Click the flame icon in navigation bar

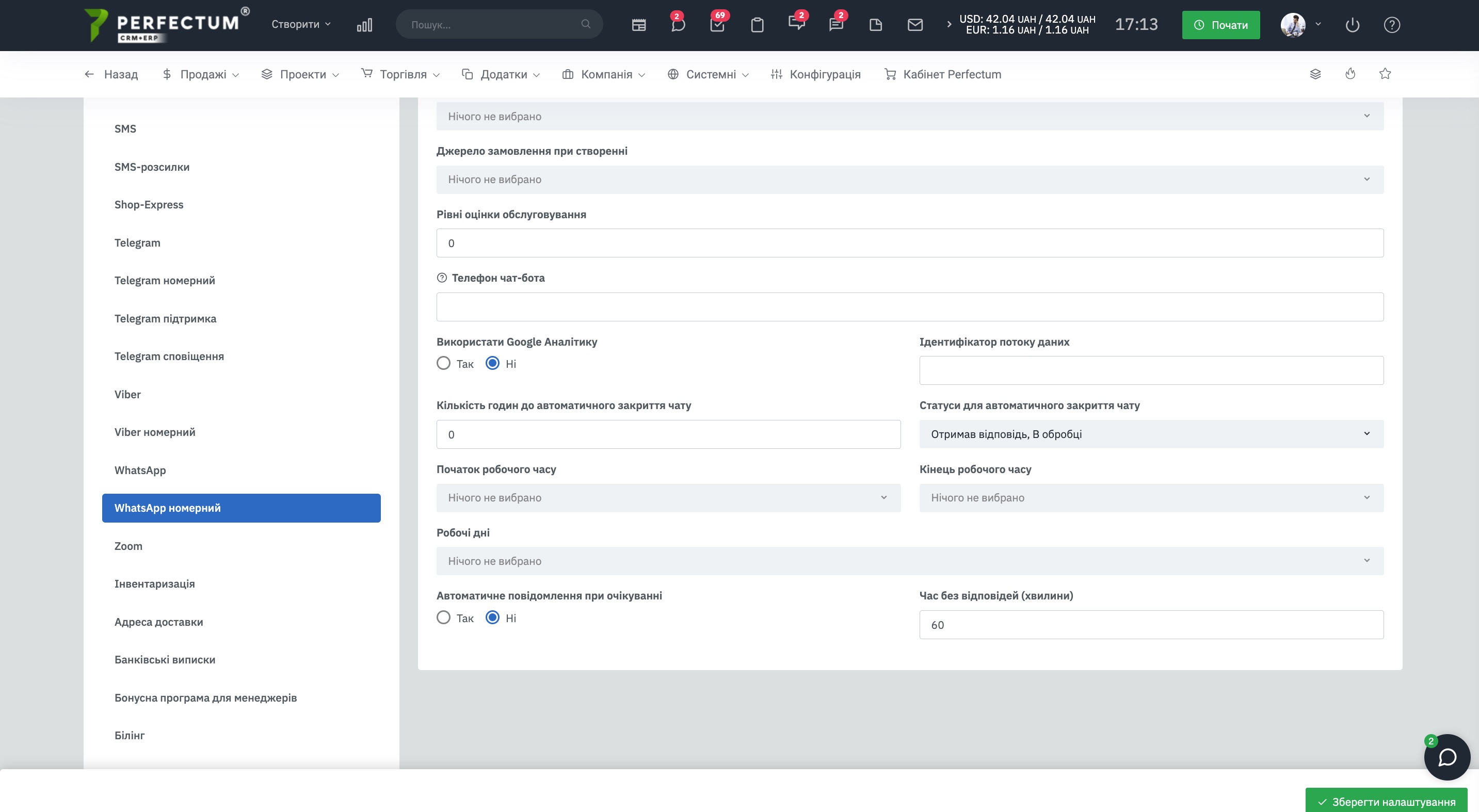tap(1350, 74)
